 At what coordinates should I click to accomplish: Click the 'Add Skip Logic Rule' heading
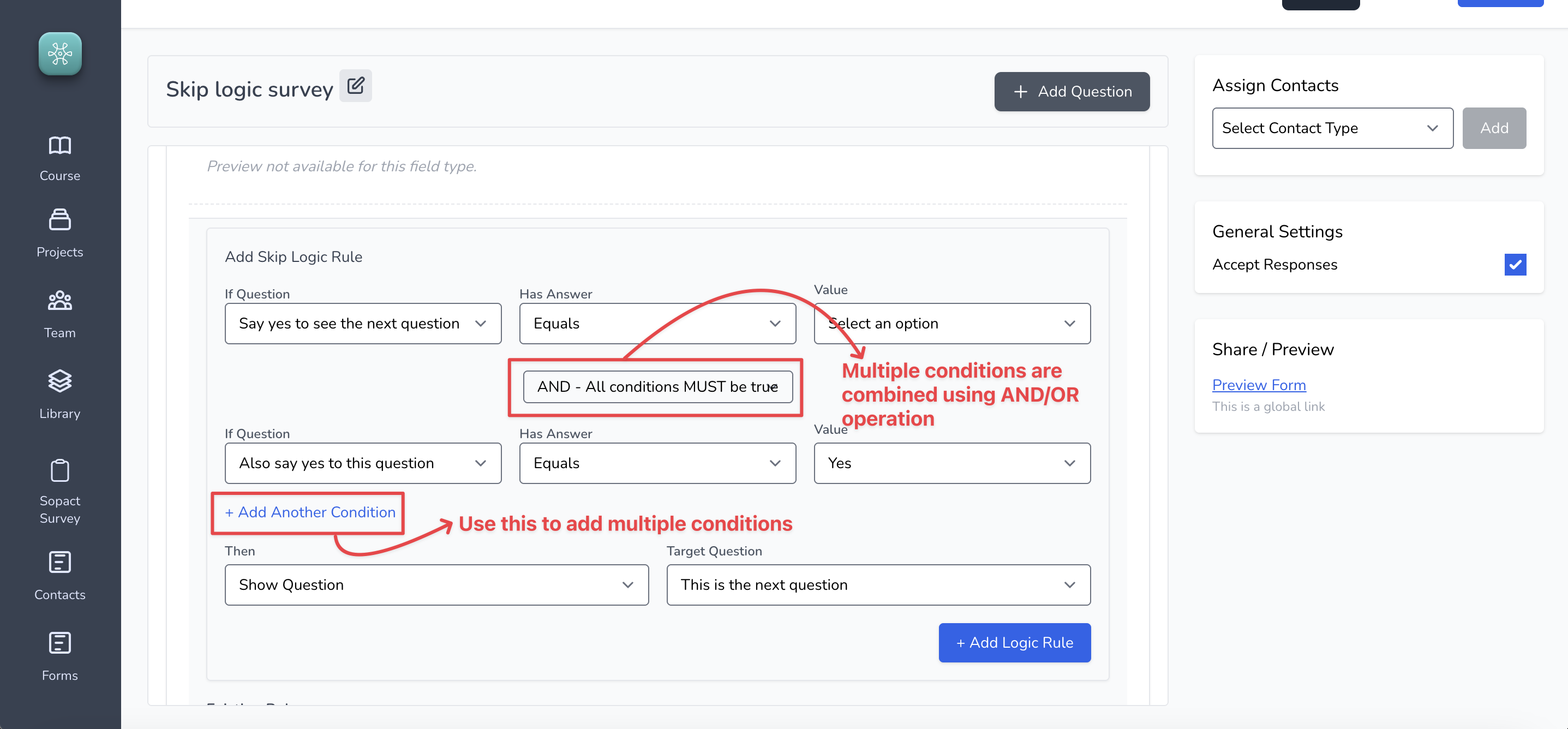pos(294,256)
